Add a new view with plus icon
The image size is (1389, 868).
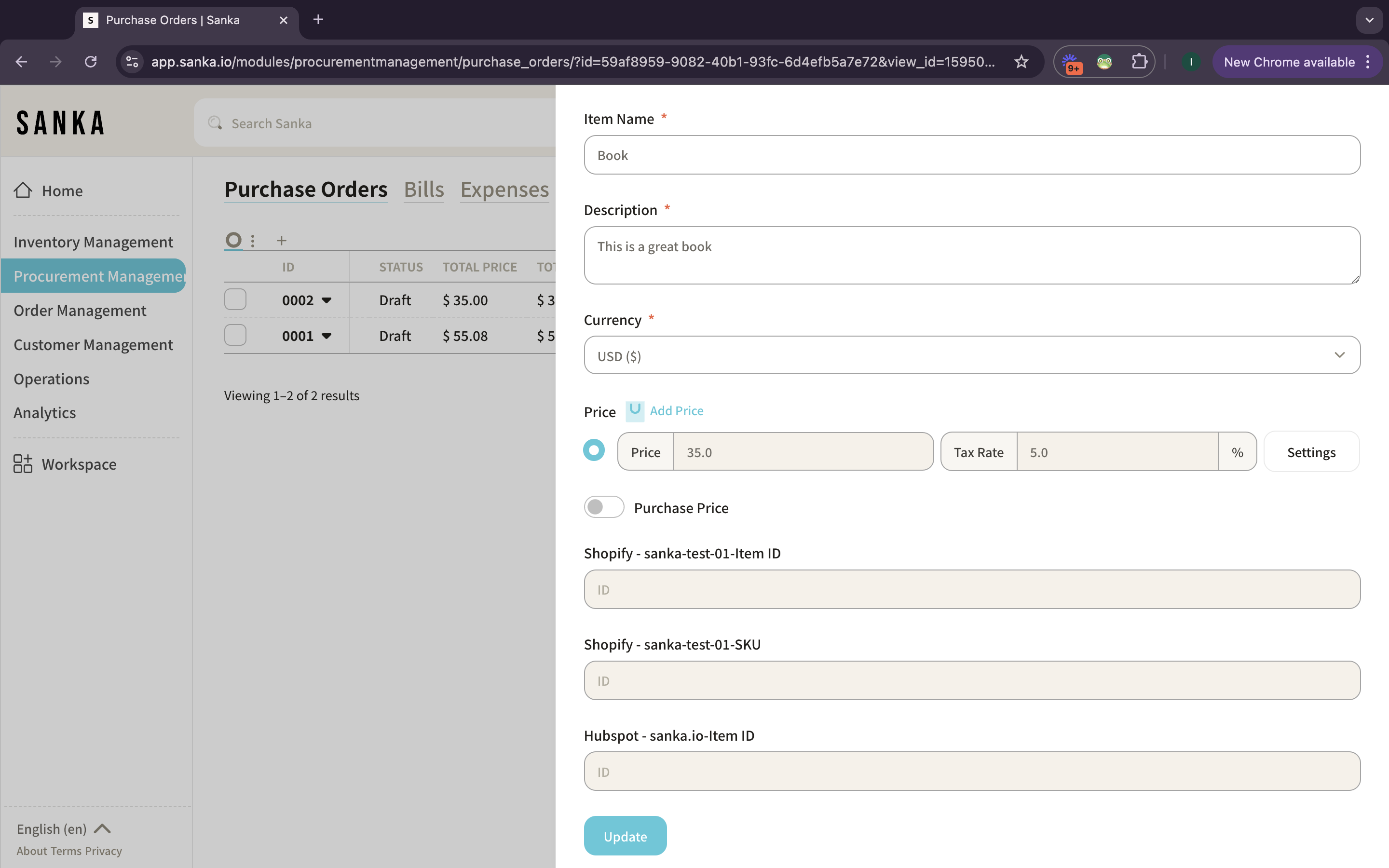pos(281,241)
